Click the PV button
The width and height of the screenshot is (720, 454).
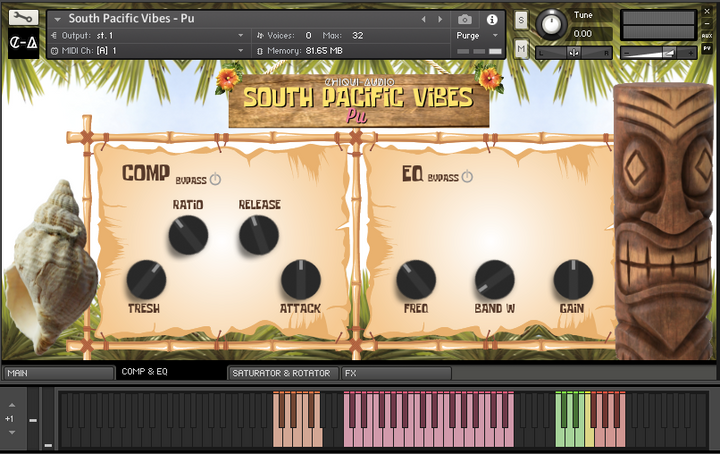[x=707, y=48]
